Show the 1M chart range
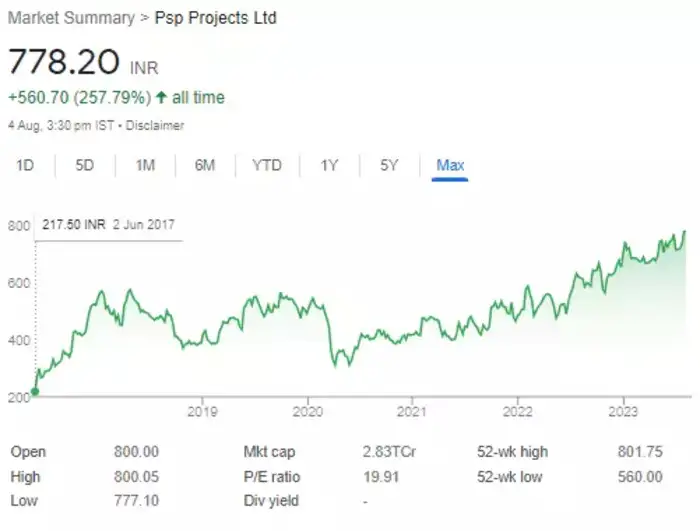 pyautogui.click(x=145, y=166)
